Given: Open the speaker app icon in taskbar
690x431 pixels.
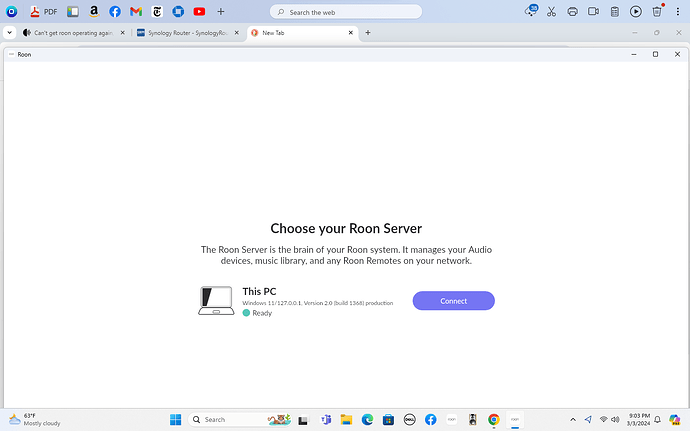Looking at the screenshot, I should point(473,420).
